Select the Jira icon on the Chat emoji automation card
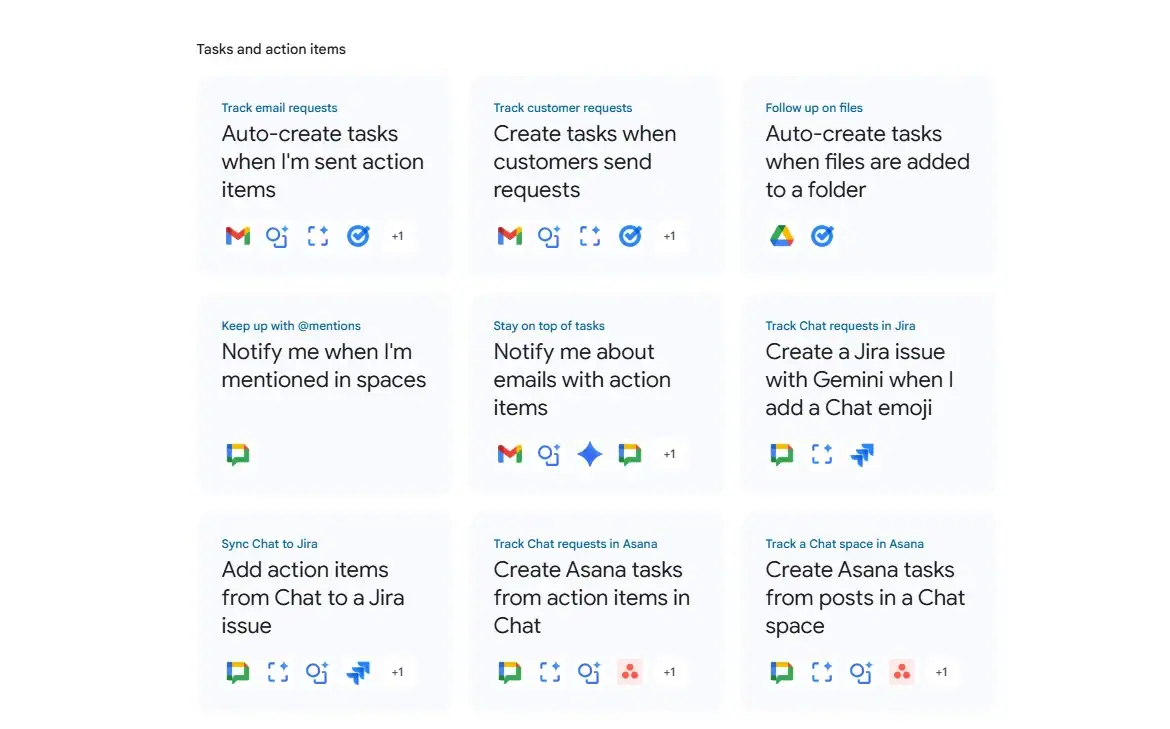The height and width of the screenshot is (729, 1170). click(x=862, y=454)
